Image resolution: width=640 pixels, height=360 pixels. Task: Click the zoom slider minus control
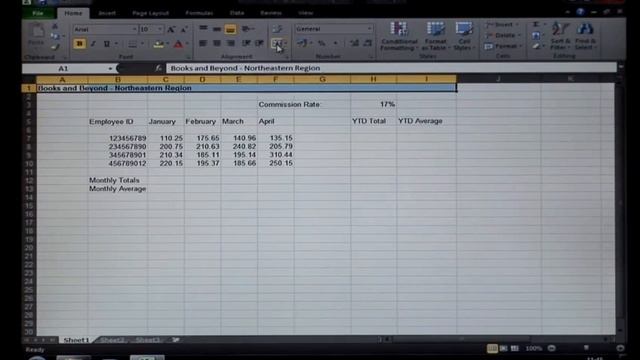551,348
